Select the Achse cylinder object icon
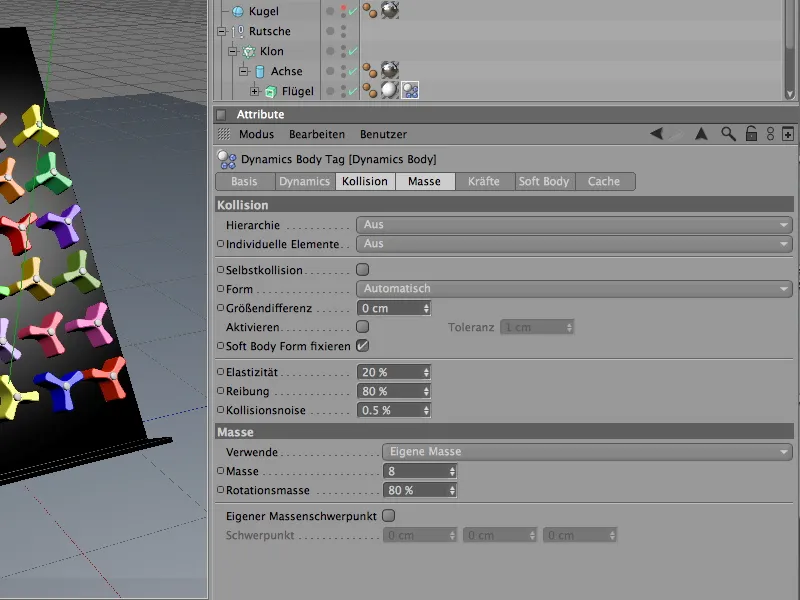 [x=260, y=71]
